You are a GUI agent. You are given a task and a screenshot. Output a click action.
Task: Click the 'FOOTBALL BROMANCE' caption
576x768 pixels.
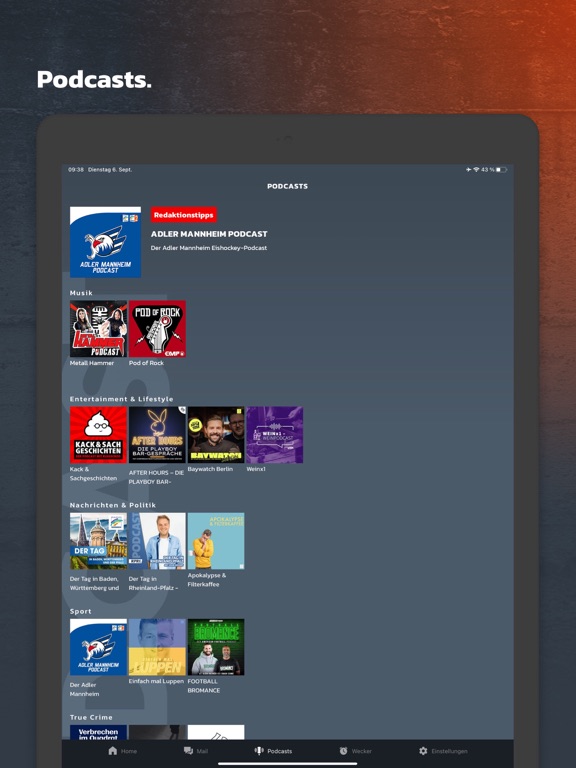pos(204,686)
